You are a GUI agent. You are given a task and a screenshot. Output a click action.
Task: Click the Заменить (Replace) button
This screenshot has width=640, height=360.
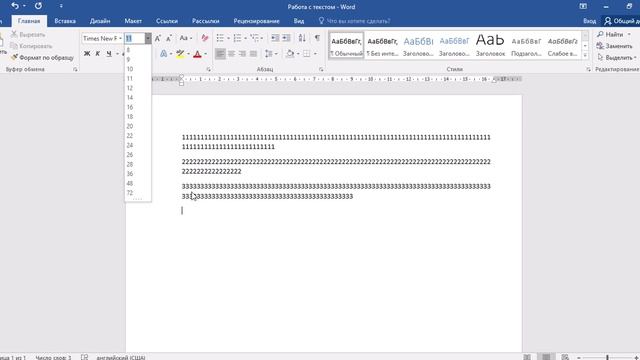click(x=614, y=46)
